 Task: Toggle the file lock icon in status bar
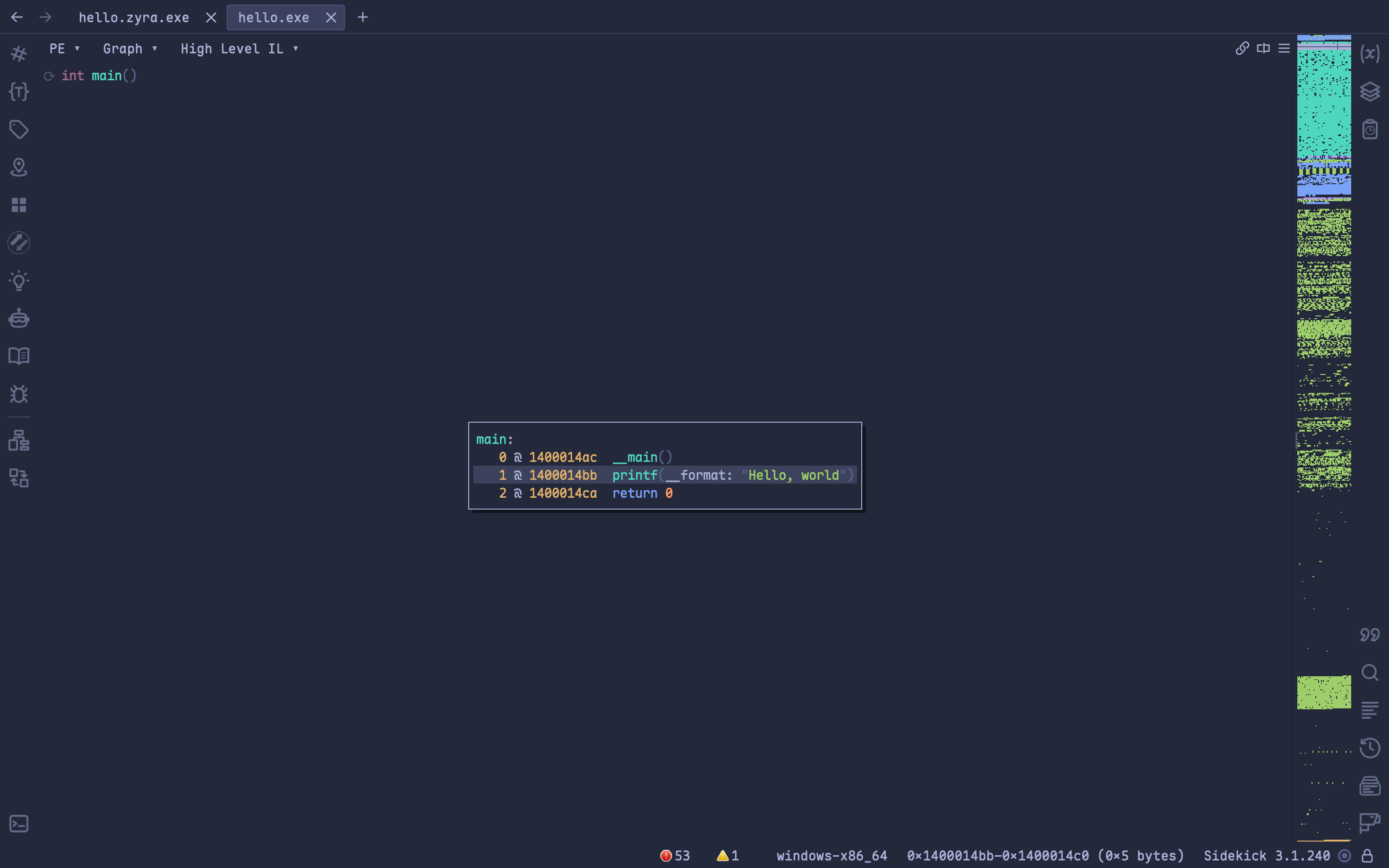coord(1367,856)
